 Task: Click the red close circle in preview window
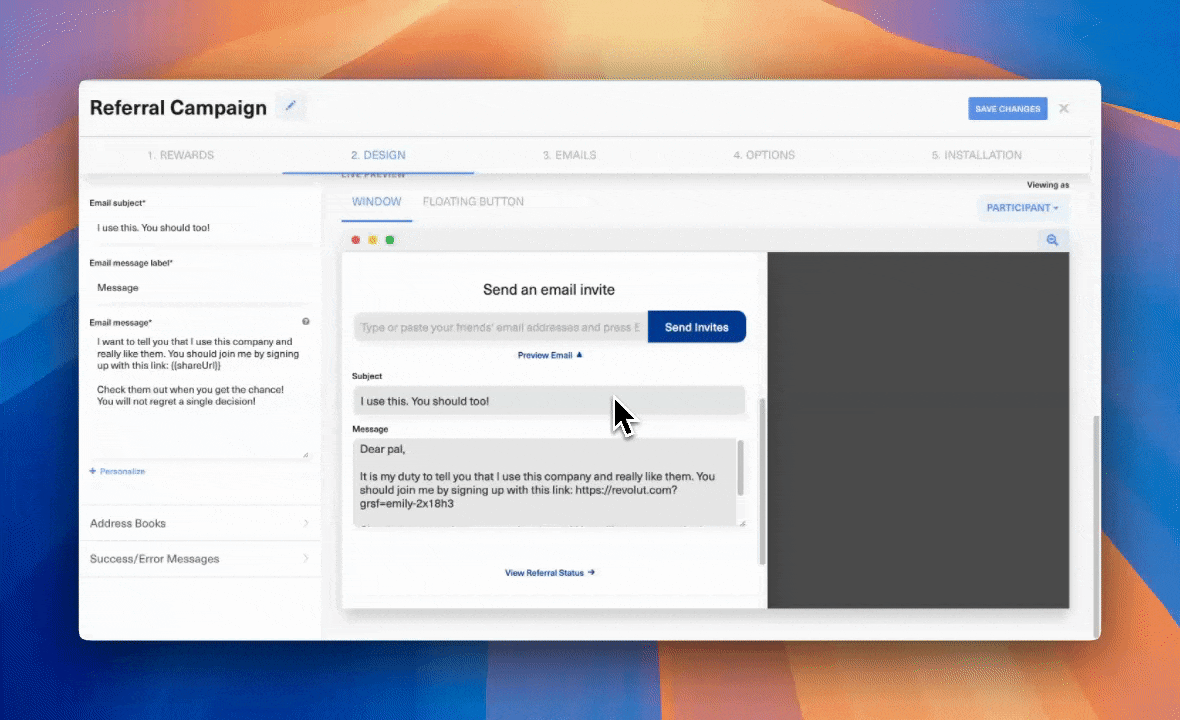click(x=355, y=240)
